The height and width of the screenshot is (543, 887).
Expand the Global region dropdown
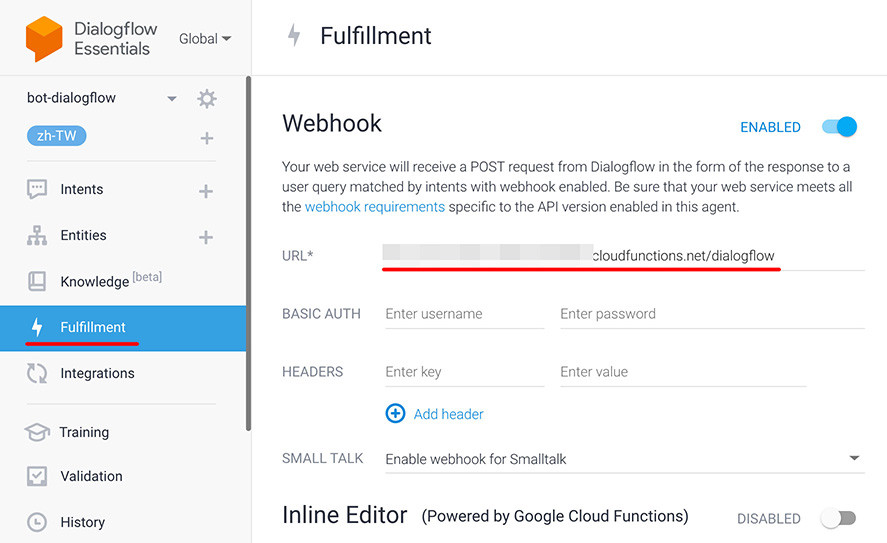point(205,39)
